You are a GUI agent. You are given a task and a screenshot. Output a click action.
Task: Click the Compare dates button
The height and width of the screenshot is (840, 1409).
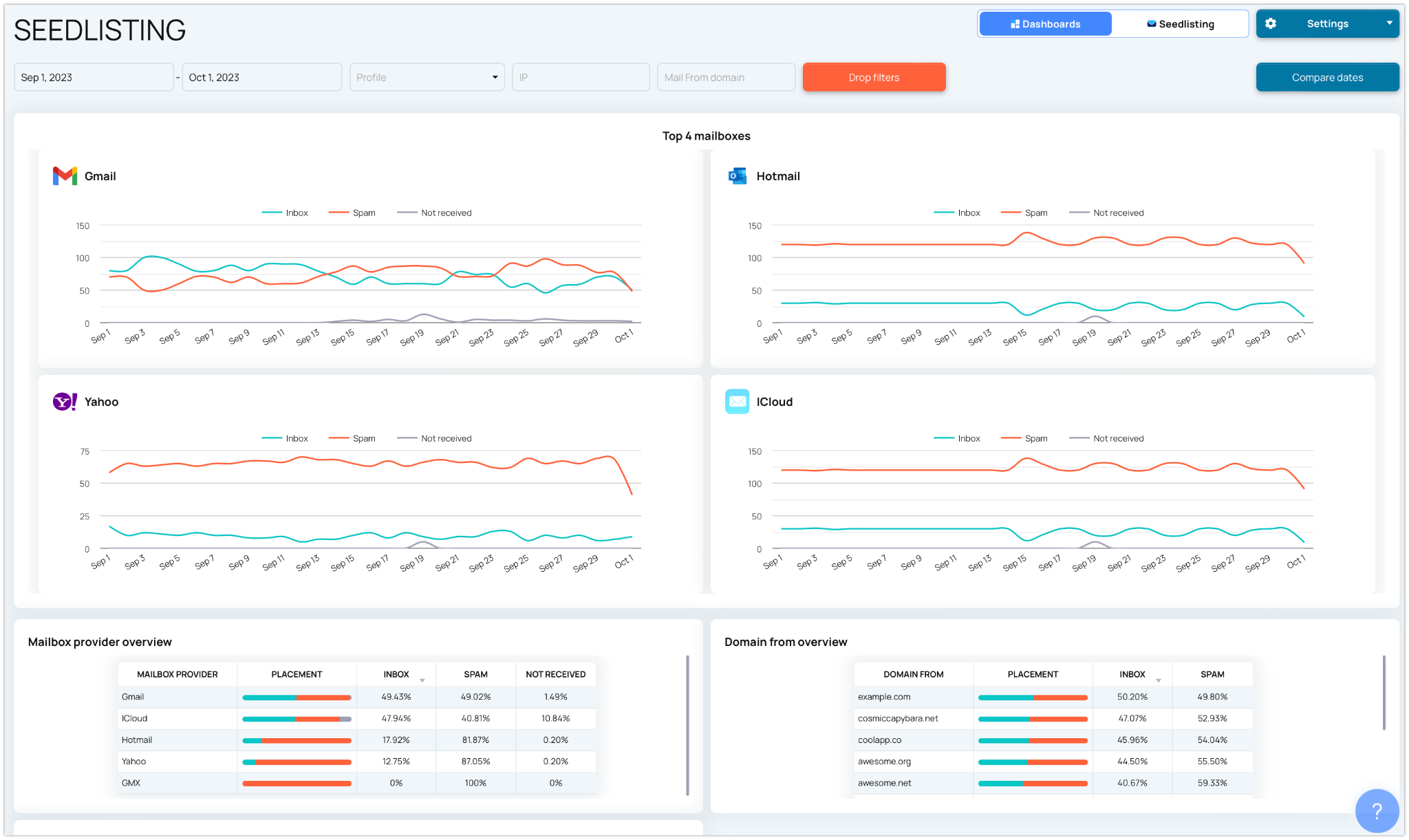tap(1327, 77)
